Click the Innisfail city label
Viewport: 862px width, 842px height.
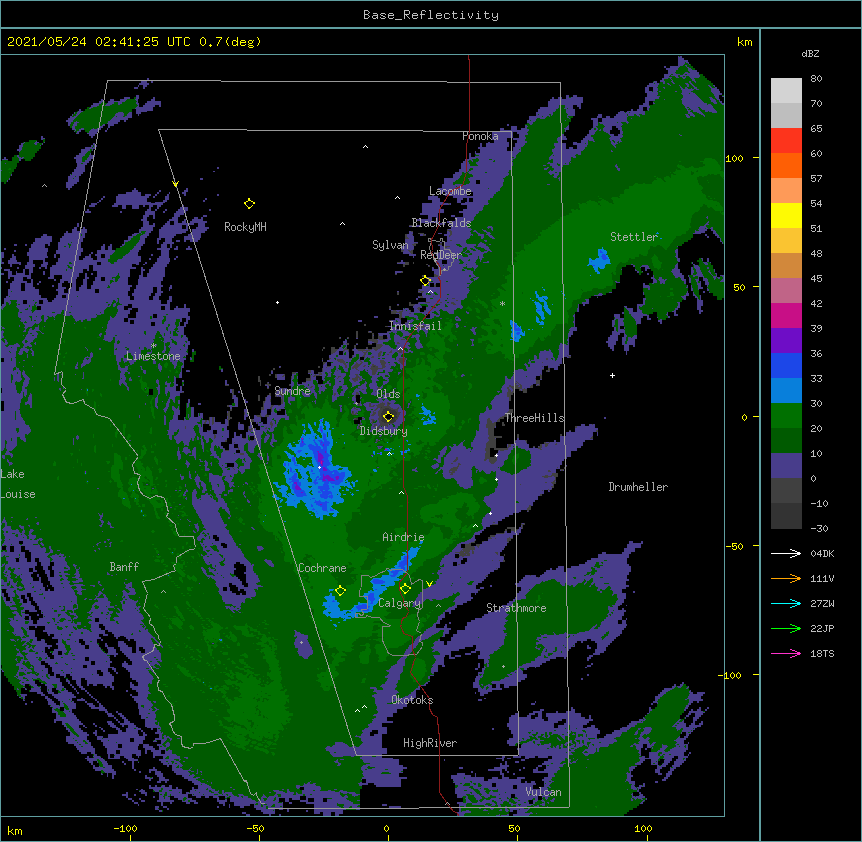415,326
